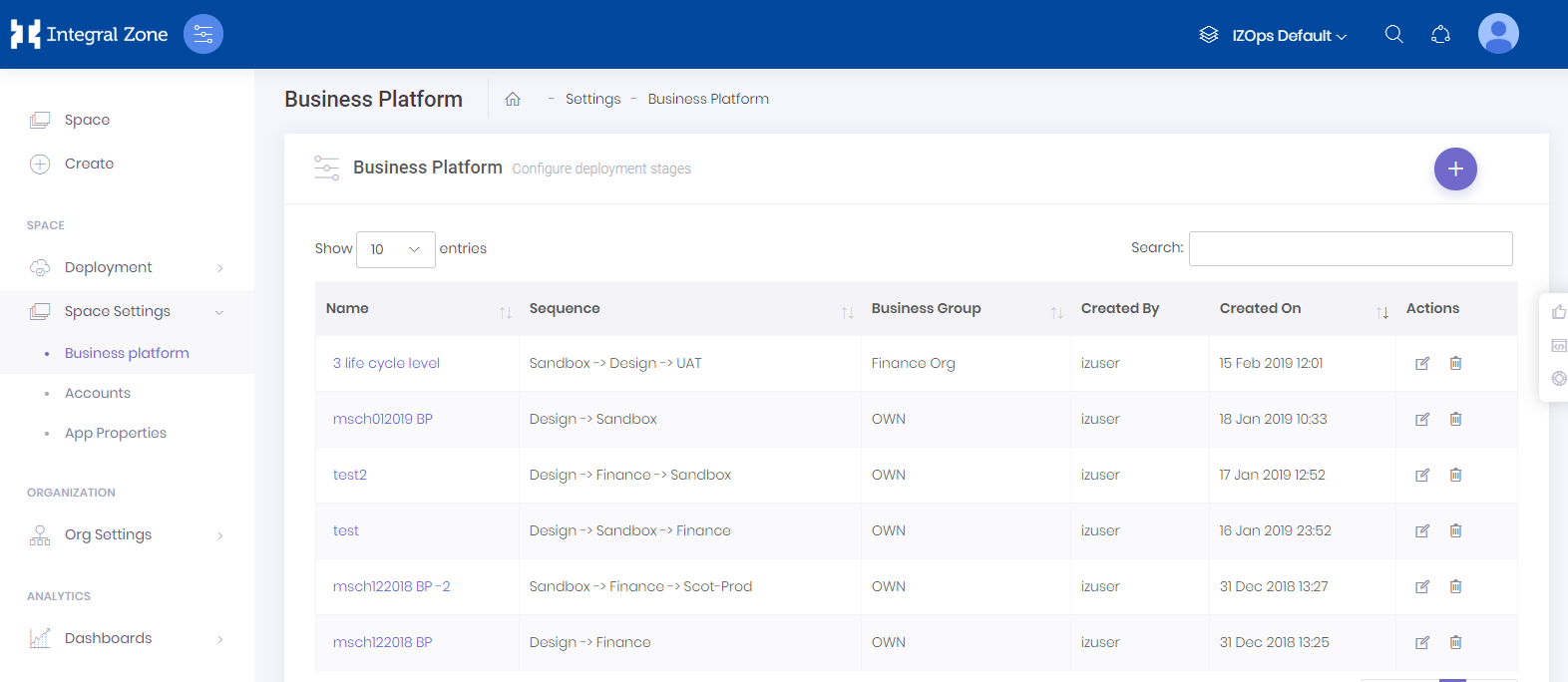
Task: Click the sliders icon beside Business Platform heading
Action: [327, 168]
